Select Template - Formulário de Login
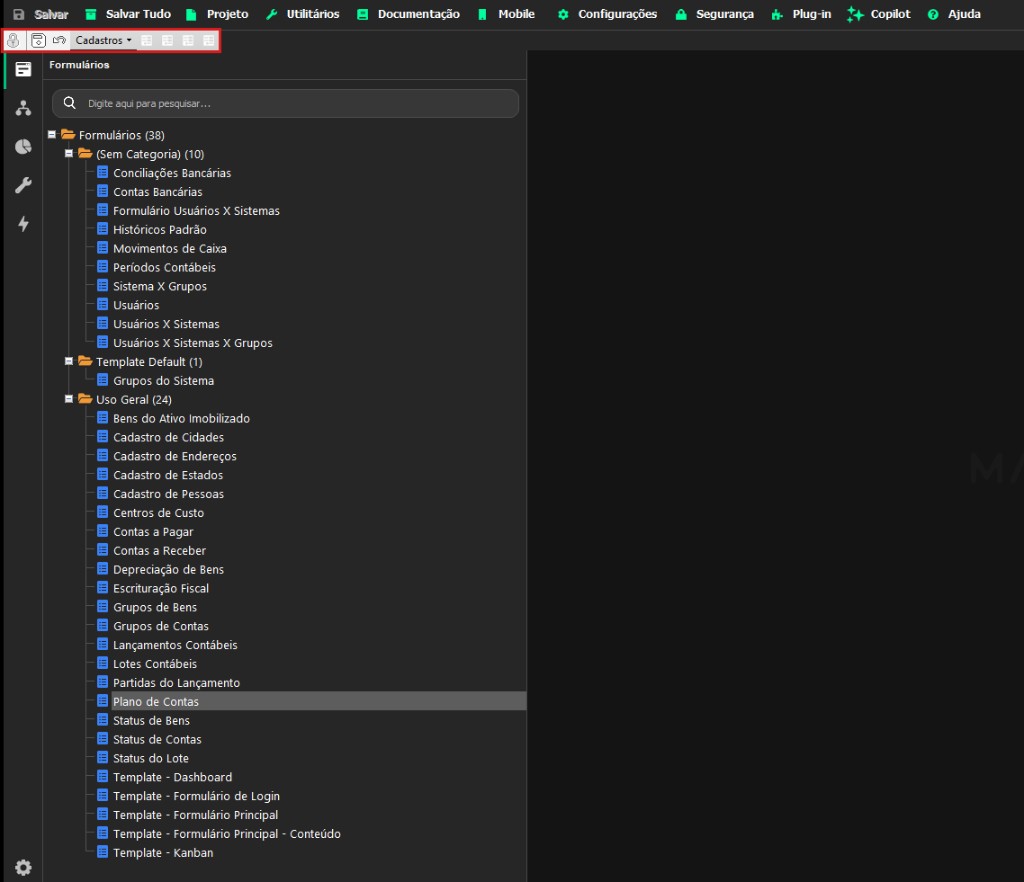 pos(196,796)
